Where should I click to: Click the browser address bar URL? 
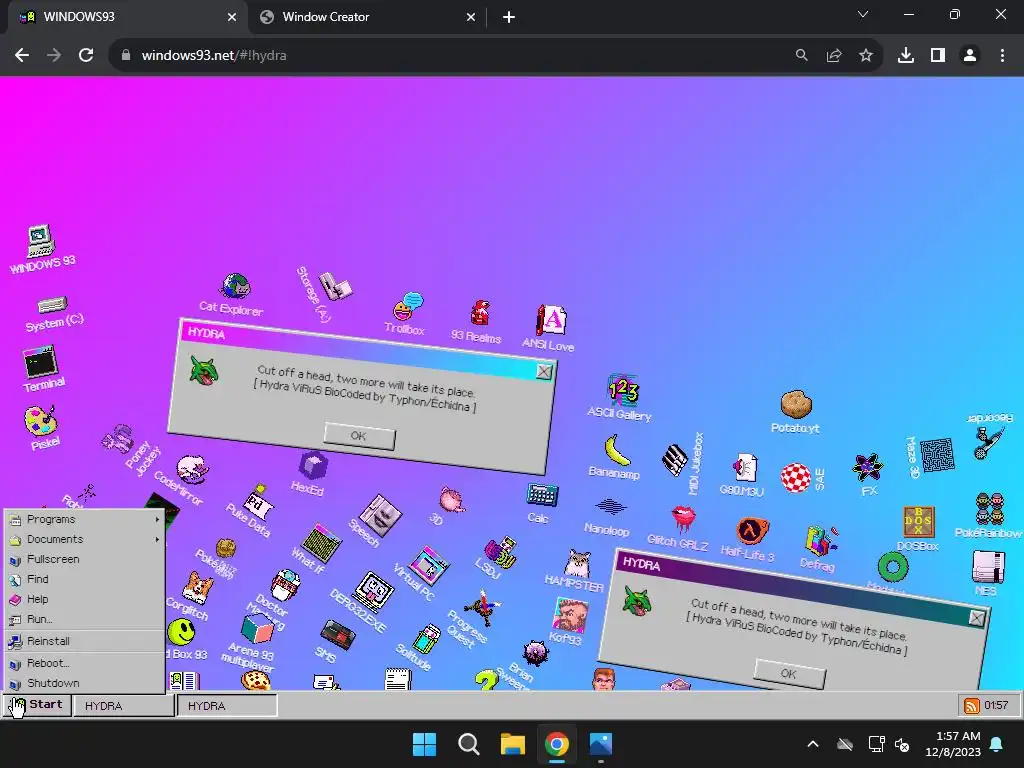tap(214, 56)
